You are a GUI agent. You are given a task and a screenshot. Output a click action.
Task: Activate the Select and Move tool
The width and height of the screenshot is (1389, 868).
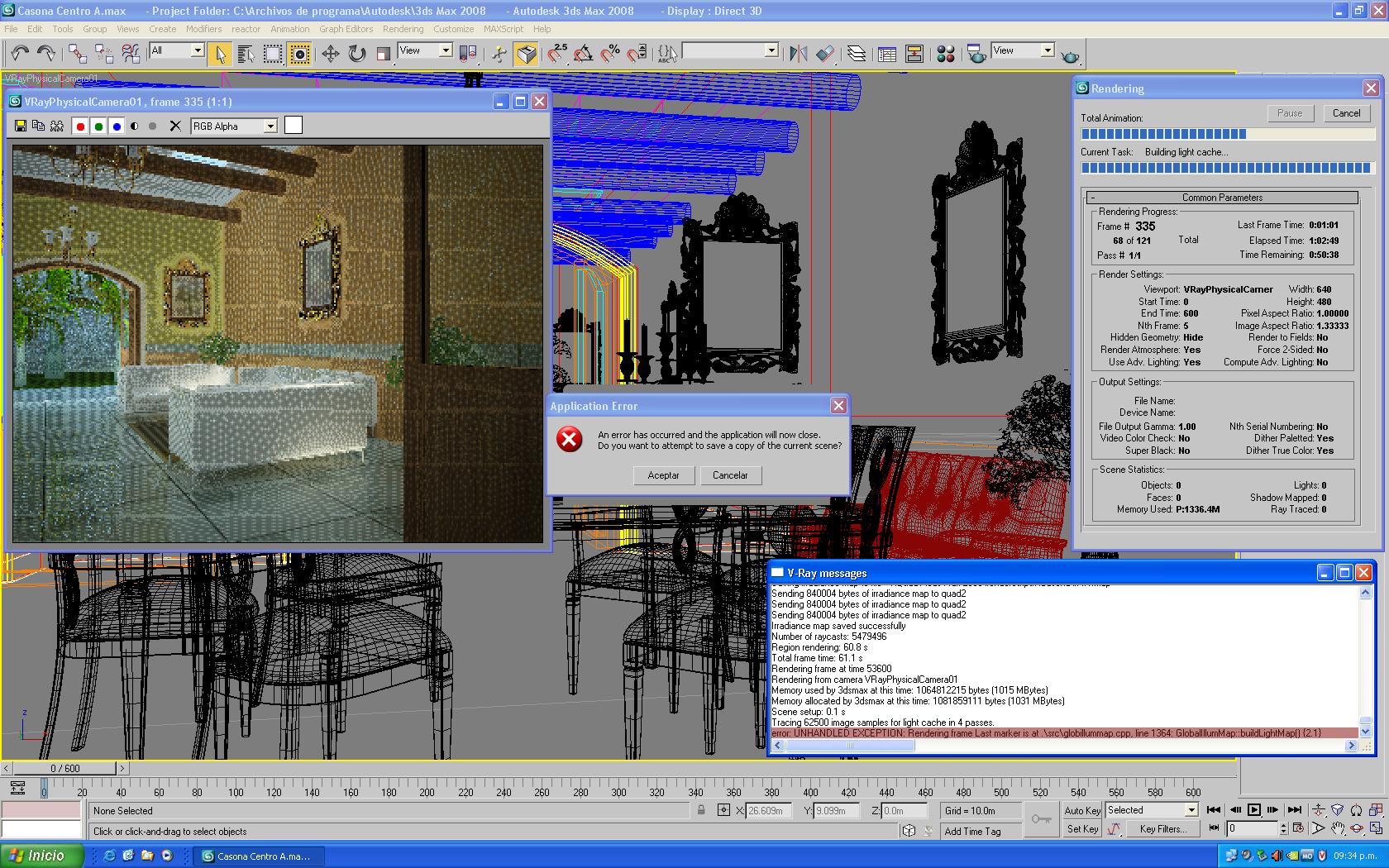coord(330,54)
